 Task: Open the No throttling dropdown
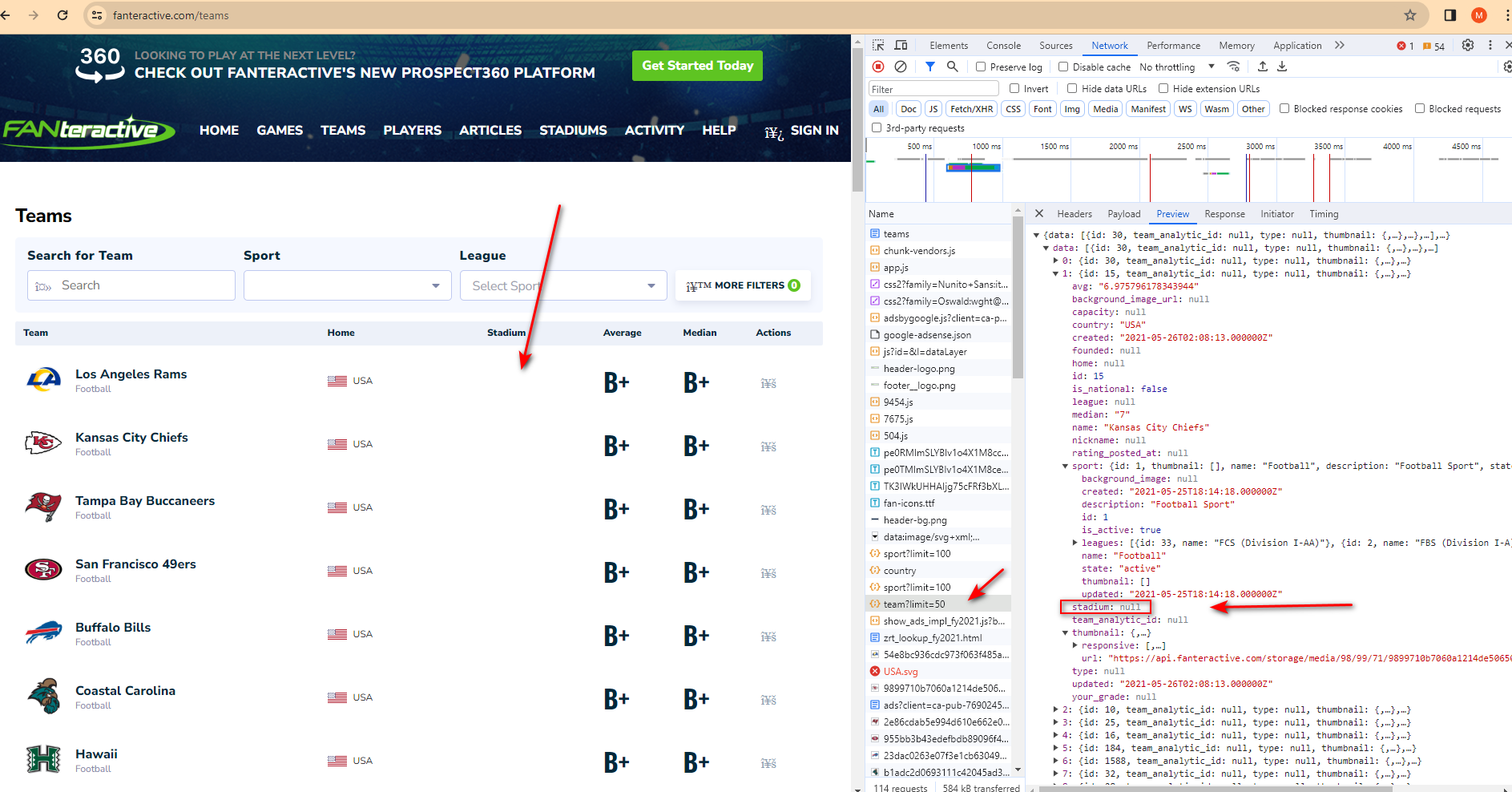click(1177, 67)
